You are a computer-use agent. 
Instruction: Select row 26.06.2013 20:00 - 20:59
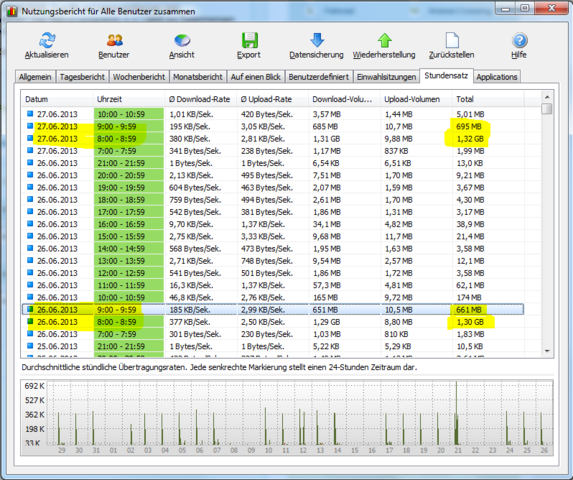(x=273, y=175)
